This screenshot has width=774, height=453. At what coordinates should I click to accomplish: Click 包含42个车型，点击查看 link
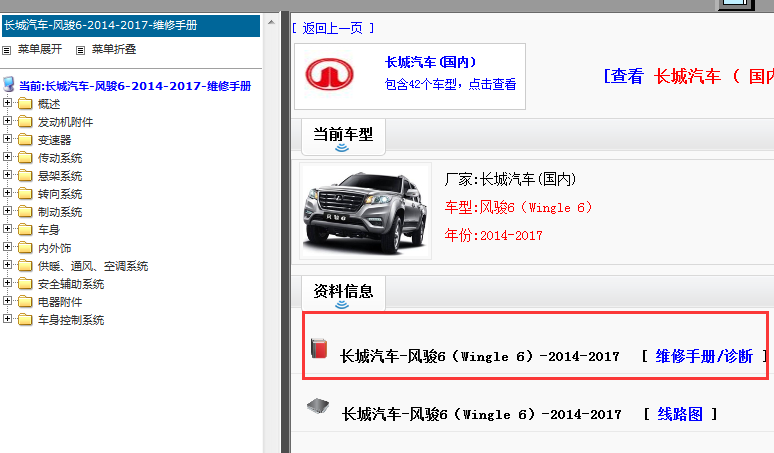(450, 84)
